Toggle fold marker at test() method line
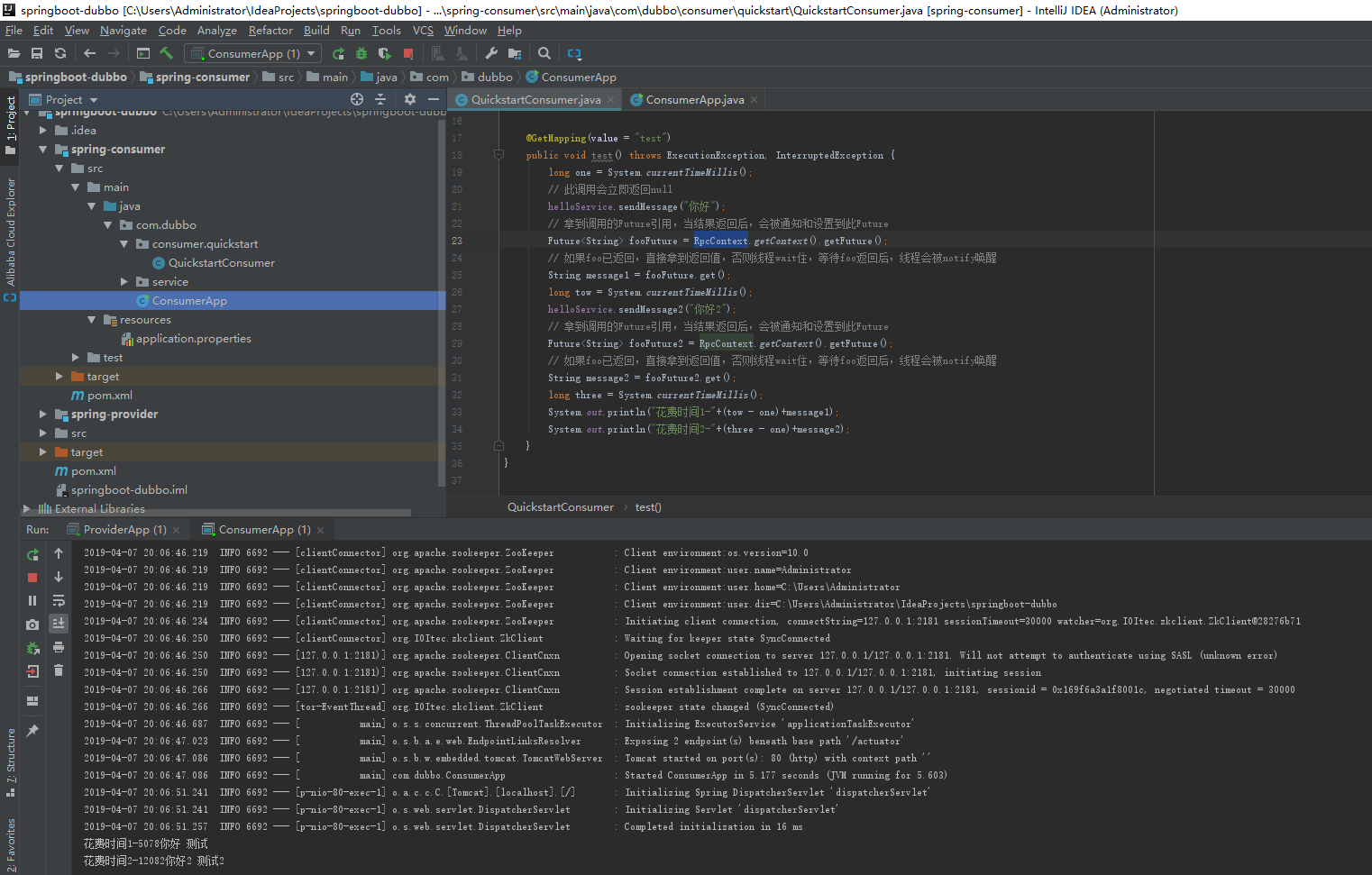1372x875 pixels. [x=498, y=155]
